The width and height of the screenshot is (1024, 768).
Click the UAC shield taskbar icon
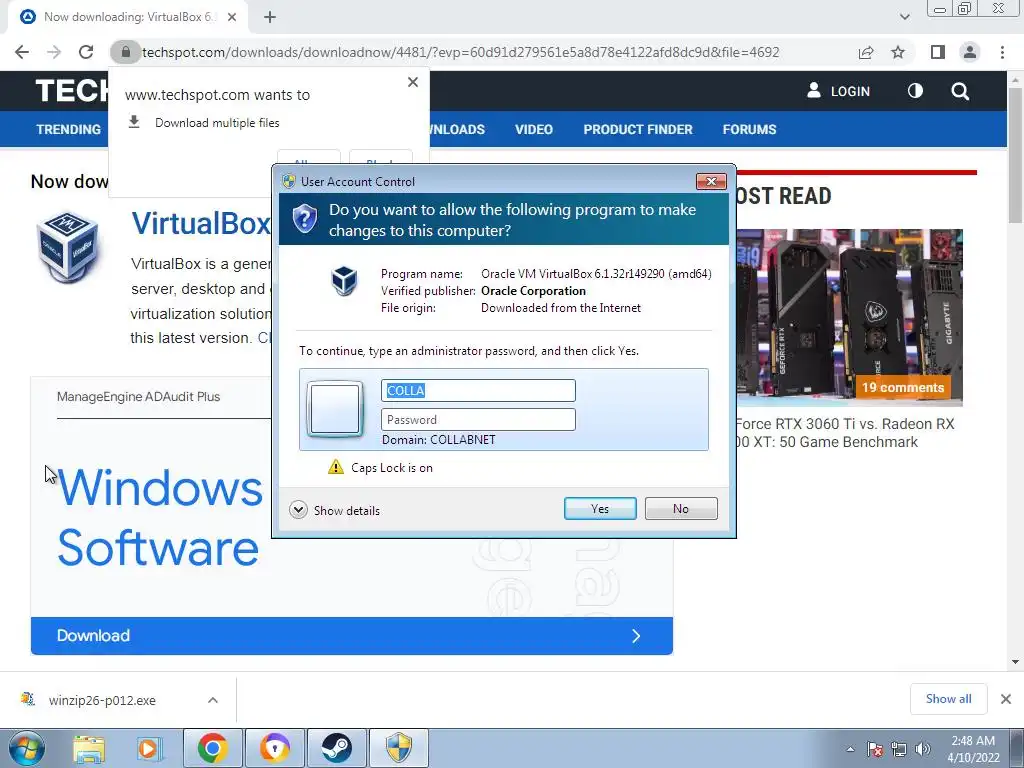(x=399, y=748)
